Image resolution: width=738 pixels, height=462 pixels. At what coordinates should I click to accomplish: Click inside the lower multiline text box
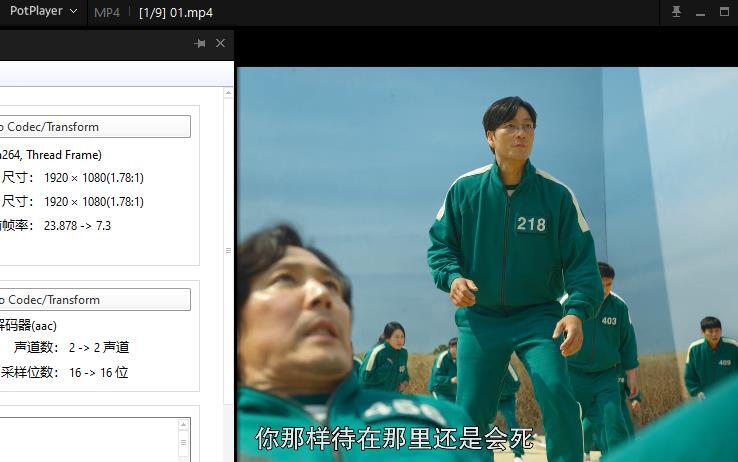point(89,440)
